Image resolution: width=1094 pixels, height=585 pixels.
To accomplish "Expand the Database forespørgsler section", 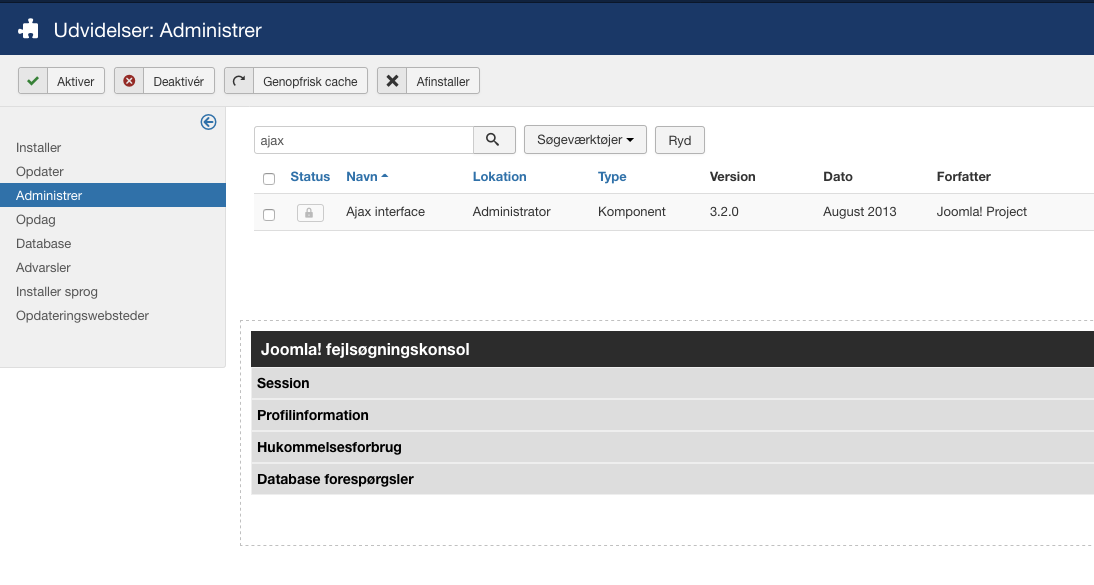I will pyautogui.click(x=335, y=479).
